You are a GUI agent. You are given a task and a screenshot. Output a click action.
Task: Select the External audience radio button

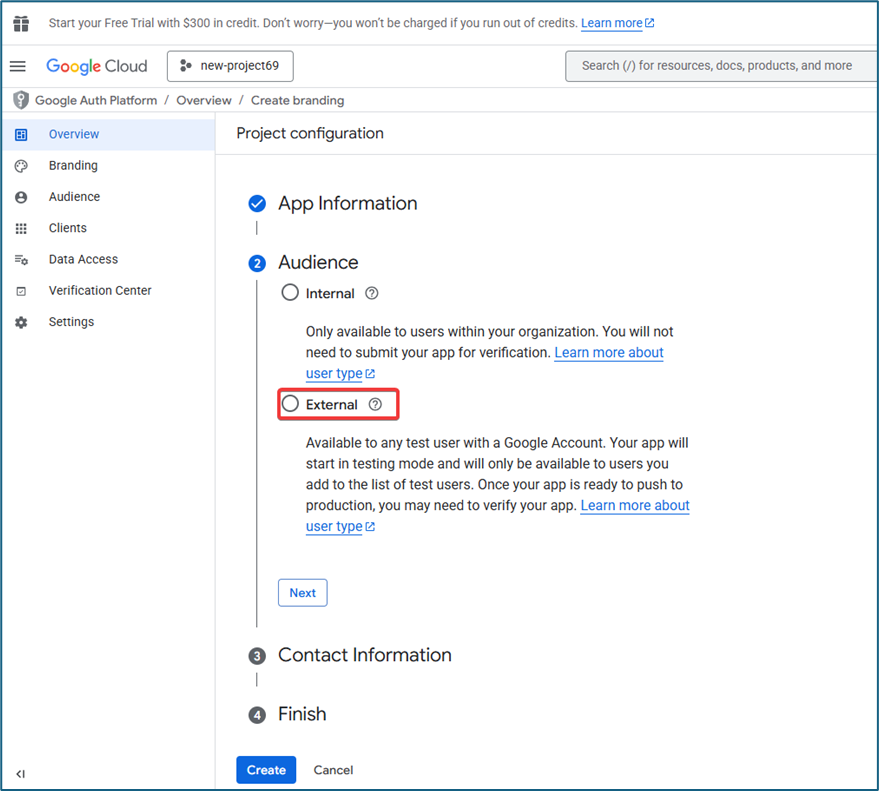coord(290,405)
